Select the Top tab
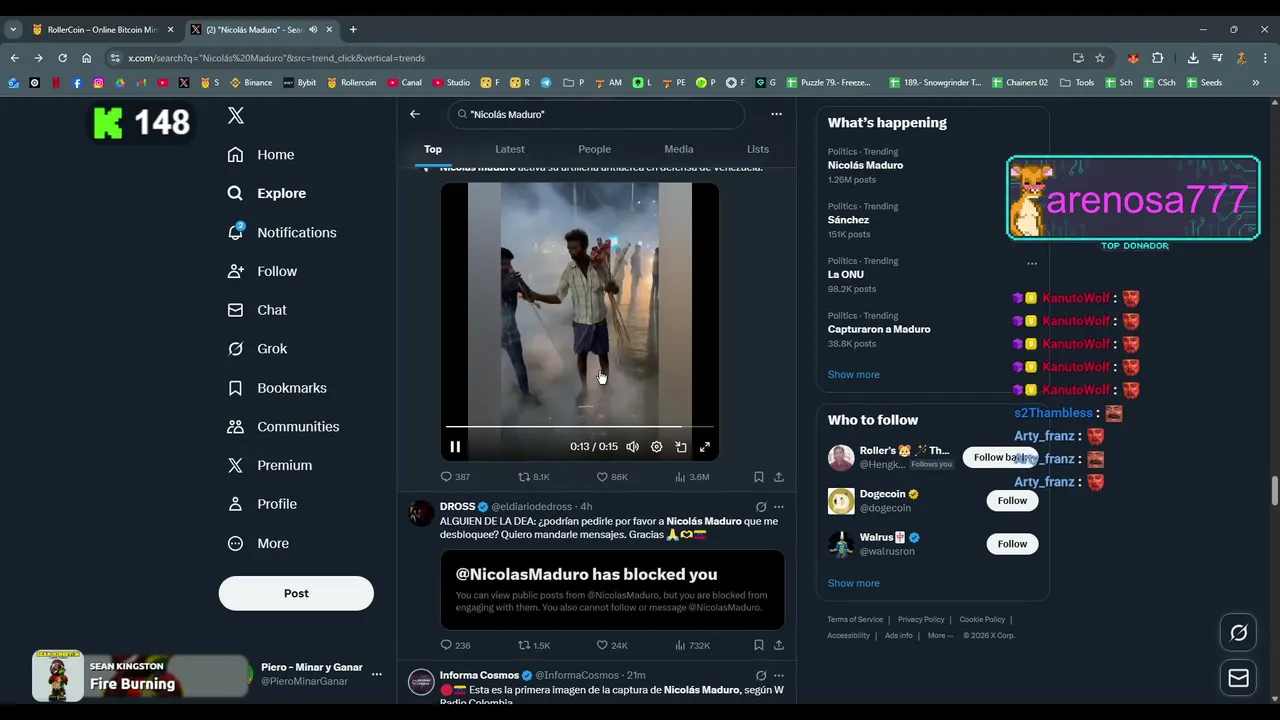This screenshot has width=1280, height=720. (x=432, y=149)
